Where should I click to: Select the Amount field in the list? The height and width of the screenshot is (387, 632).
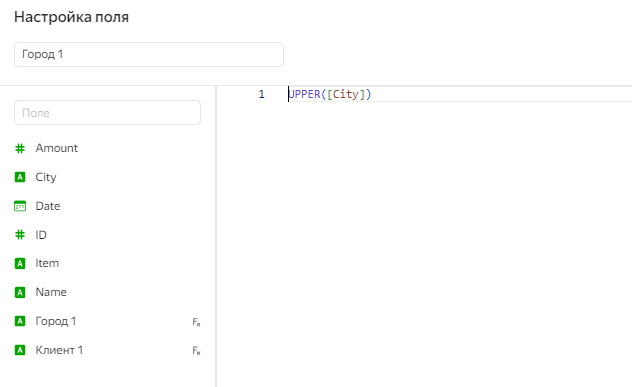[107, 148]
